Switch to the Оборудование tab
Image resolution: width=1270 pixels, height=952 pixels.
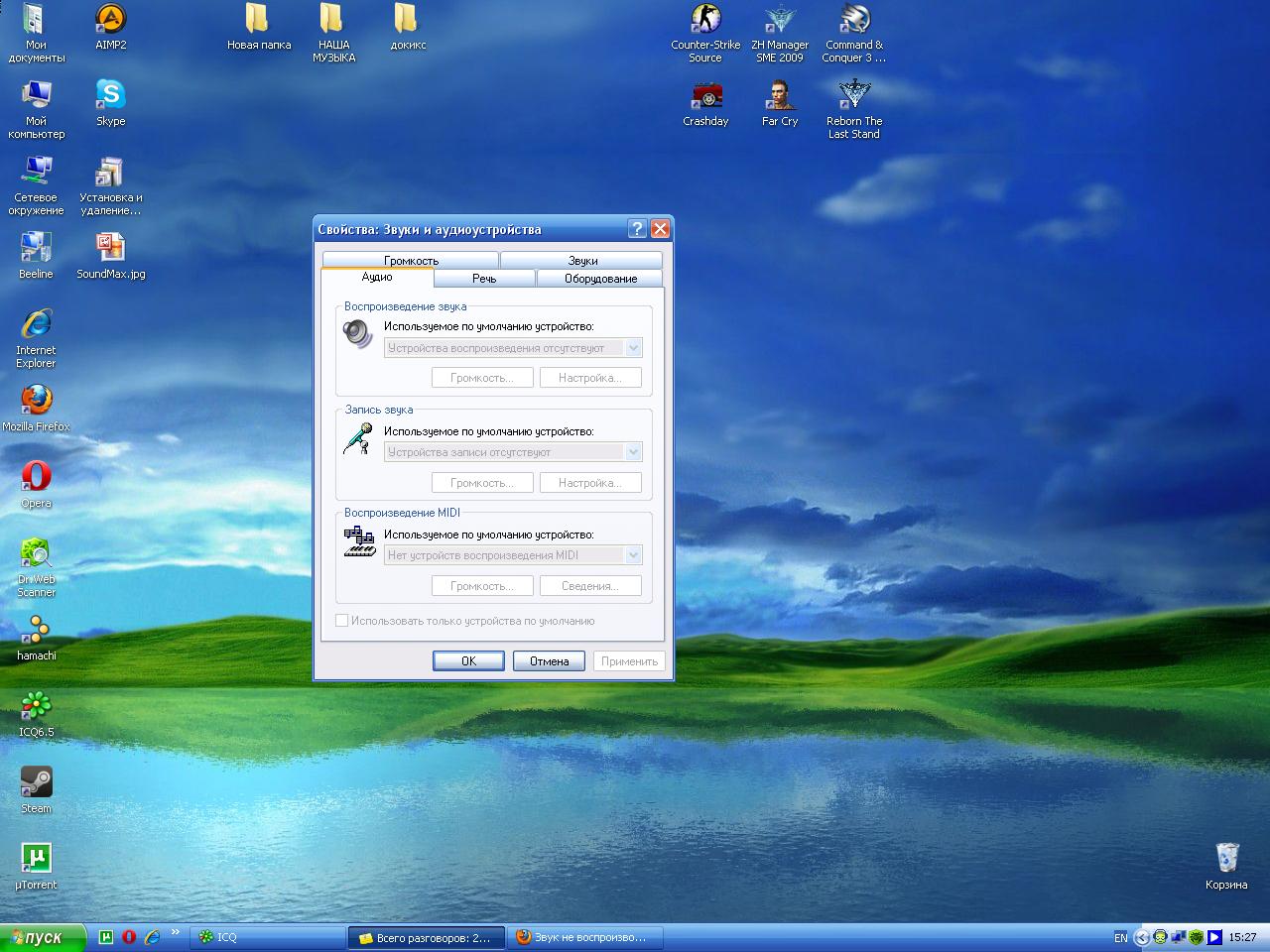click(600, 279)
